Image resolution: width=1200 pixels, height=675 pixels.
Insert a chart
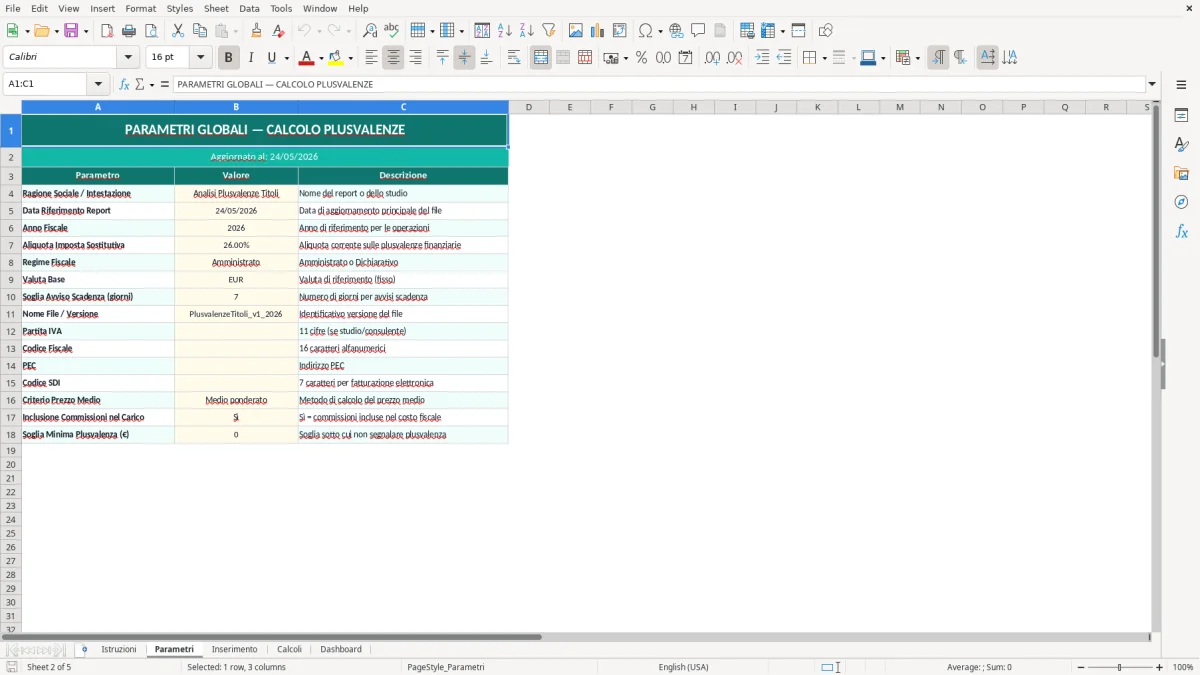(x=598, y=31)
